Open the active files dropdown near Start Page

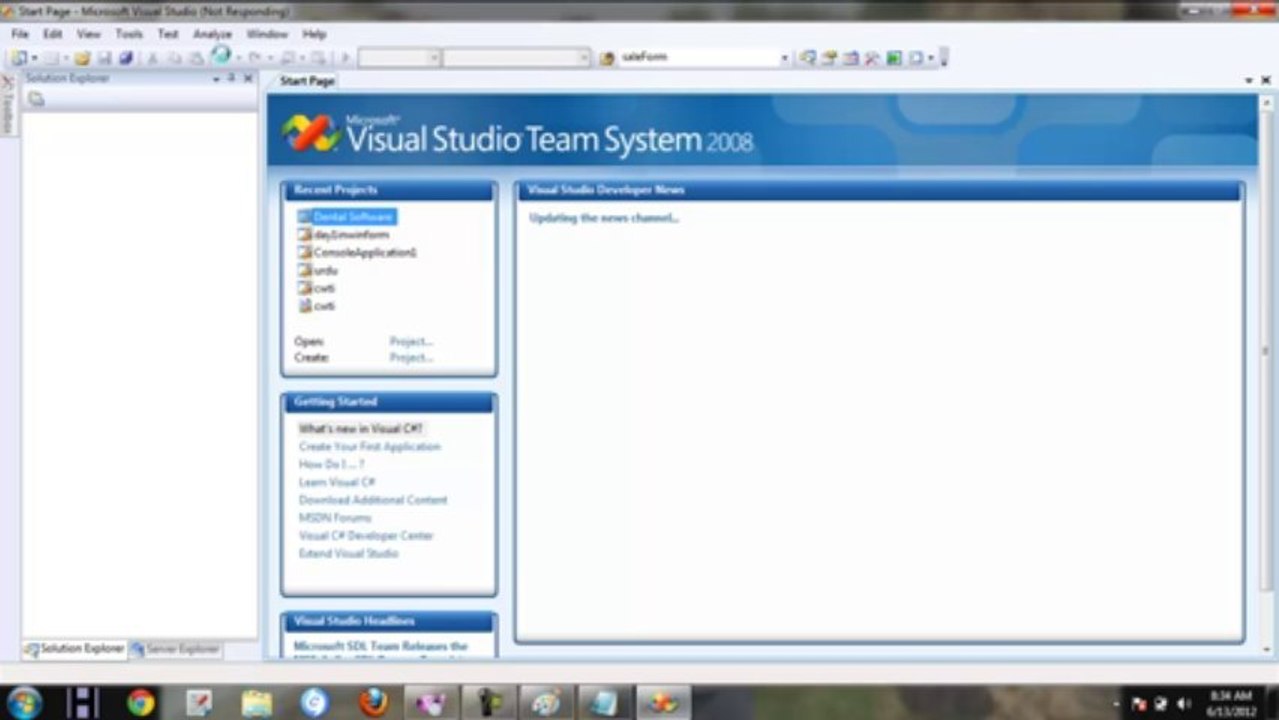coord(1249,80)
